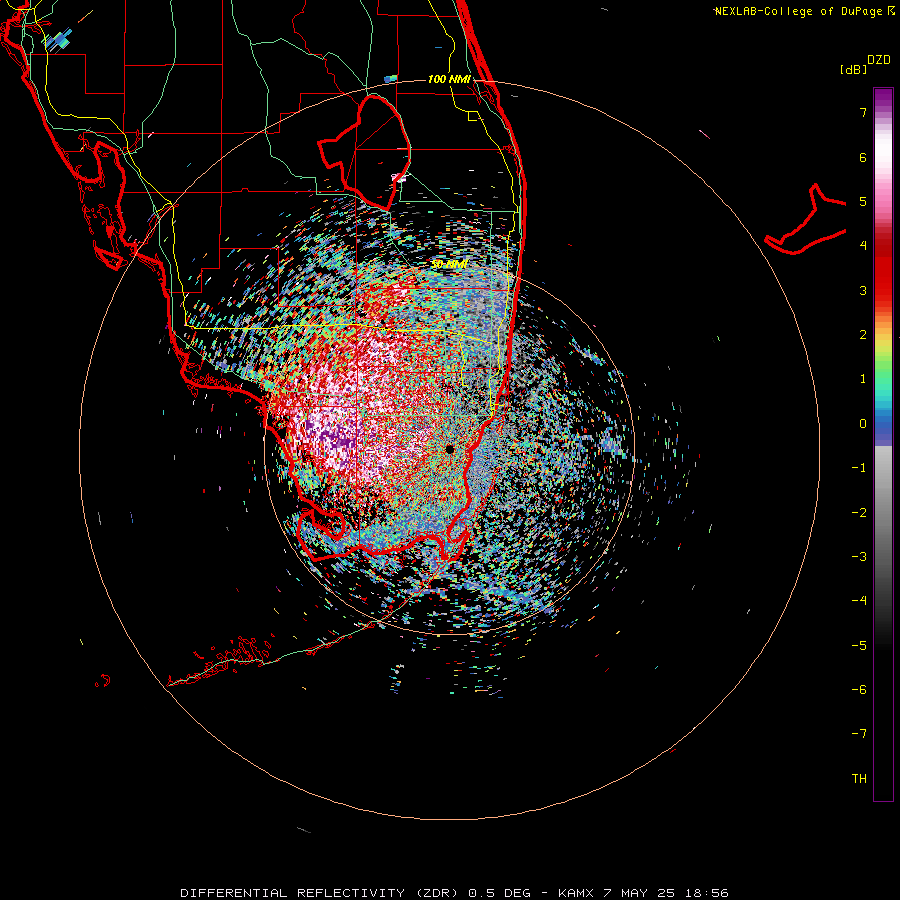Click the "0.5 DEG" elevation text in the caption
Screen dimensions: 900x900
pos(499,893)
